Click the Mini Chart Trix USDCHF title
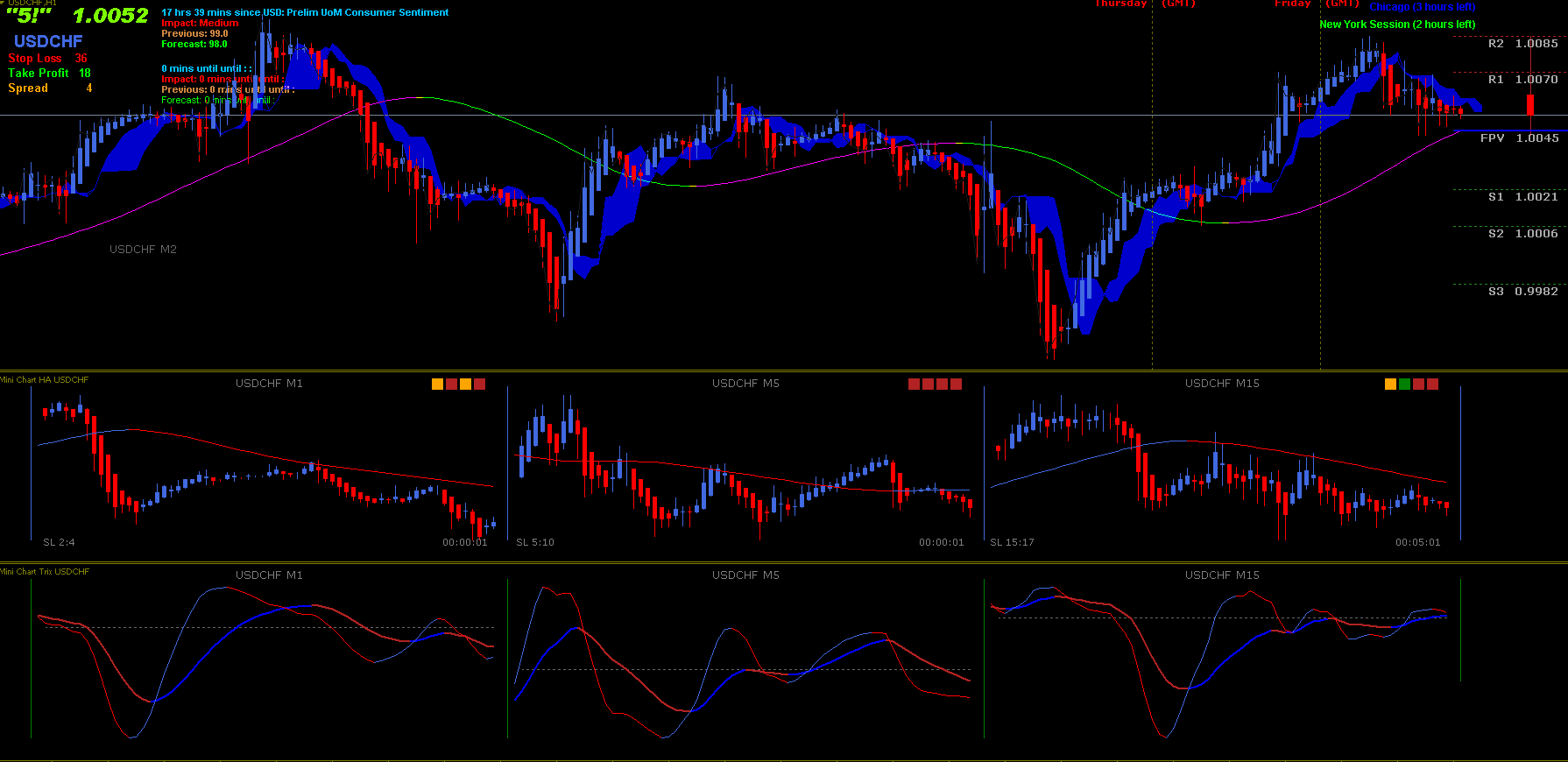Viewport: 1568px width, 762px height. (45, 572)
